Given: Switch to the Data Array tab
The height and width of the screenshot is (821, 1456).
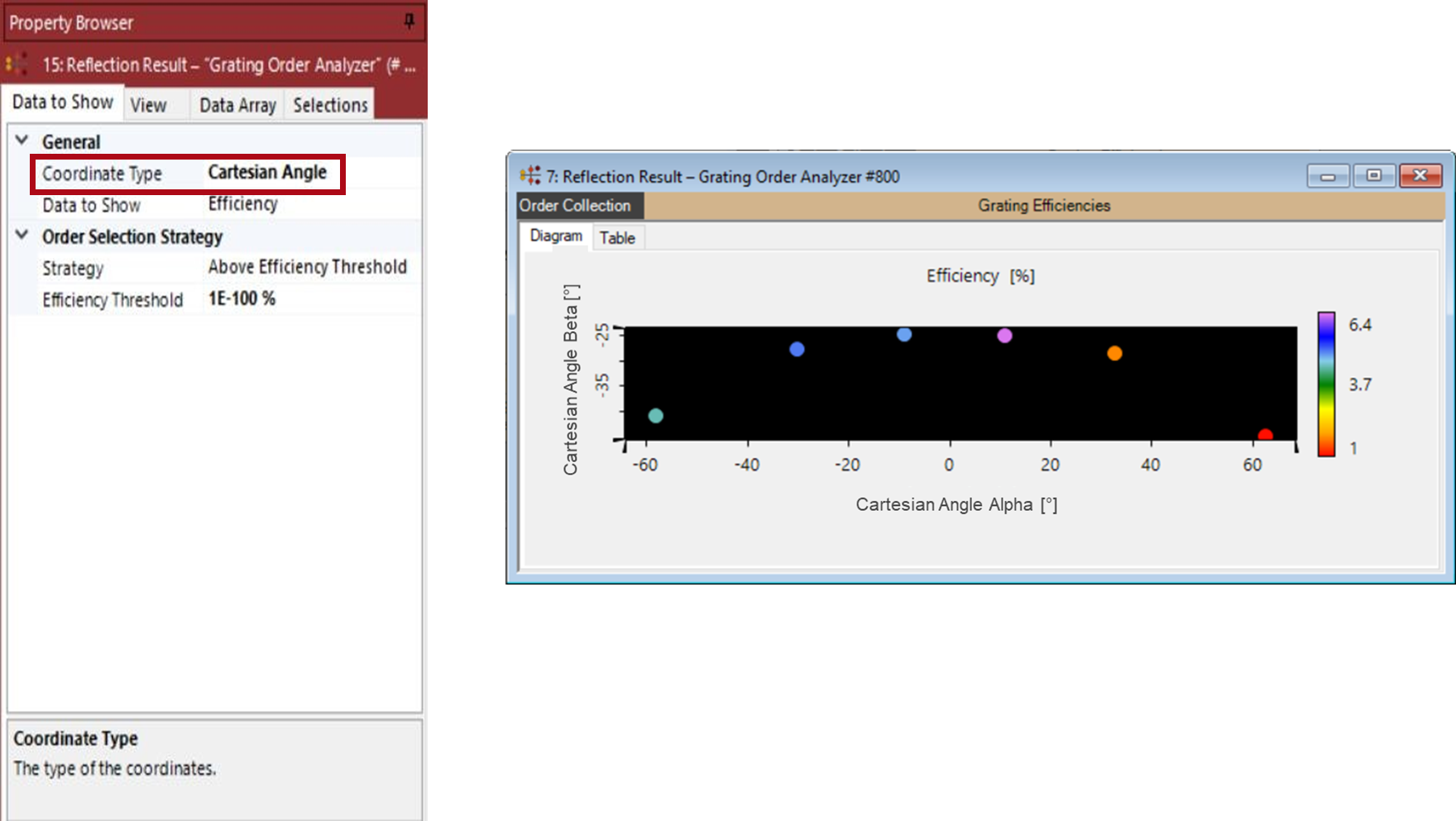Looking at the screenshot, I should (237, 105).
